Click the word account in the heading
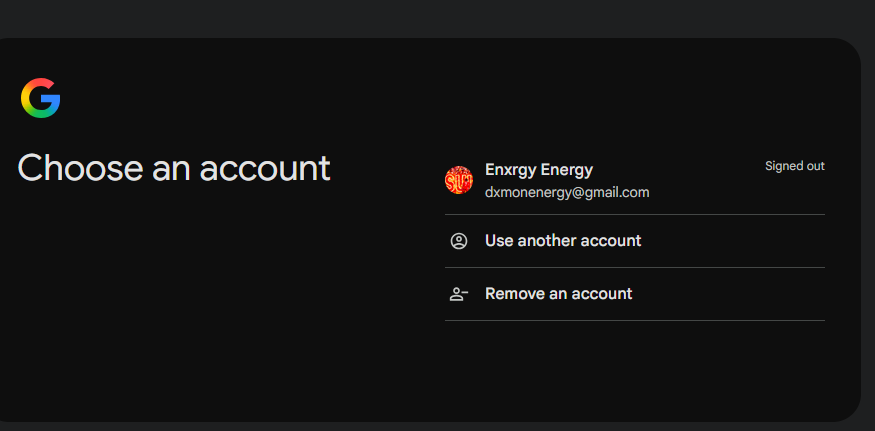 click(265, 169)
